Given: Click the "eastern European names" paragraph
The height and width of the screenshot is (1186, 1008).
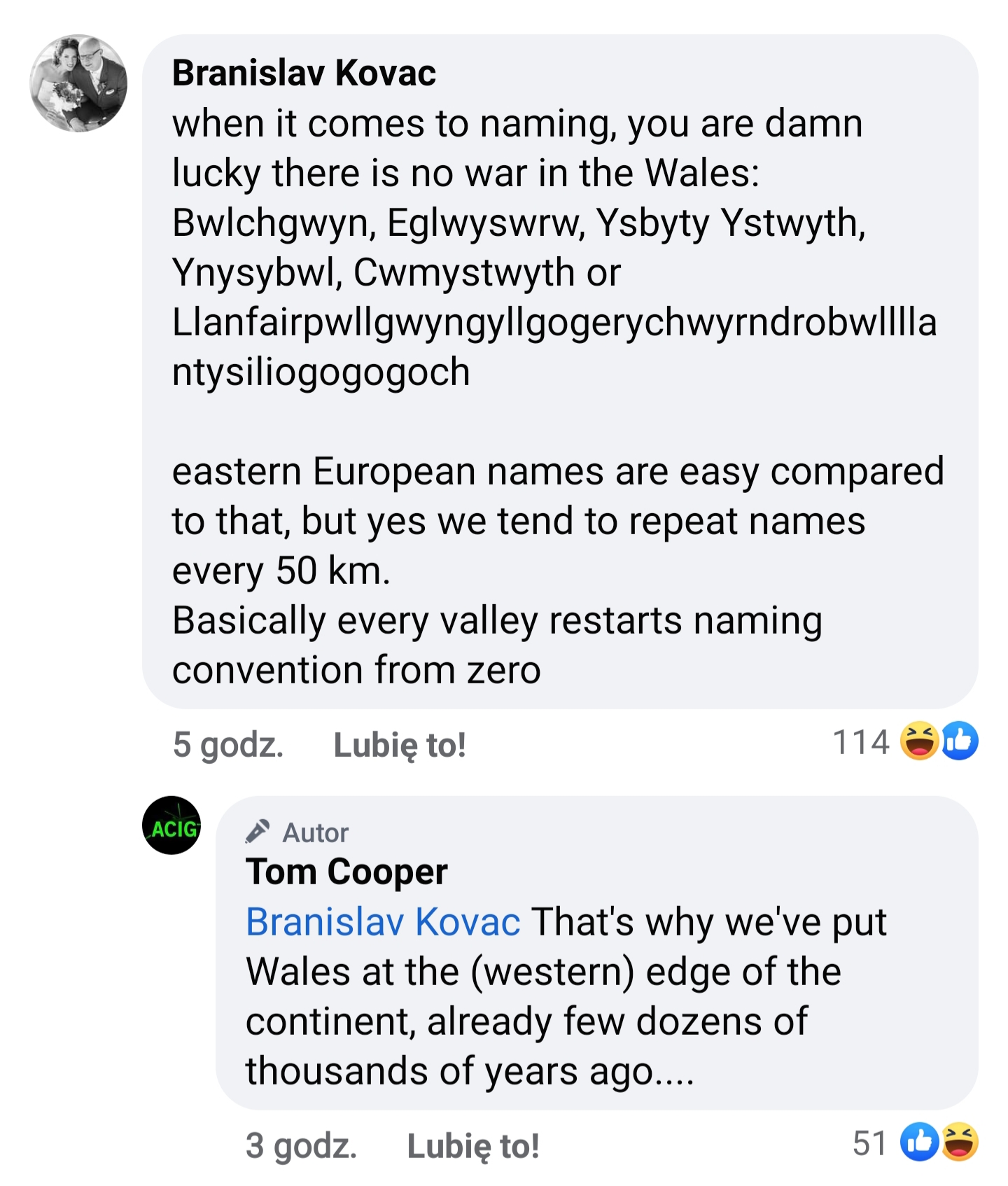Looking at the screenshot, I should point(557,520).
